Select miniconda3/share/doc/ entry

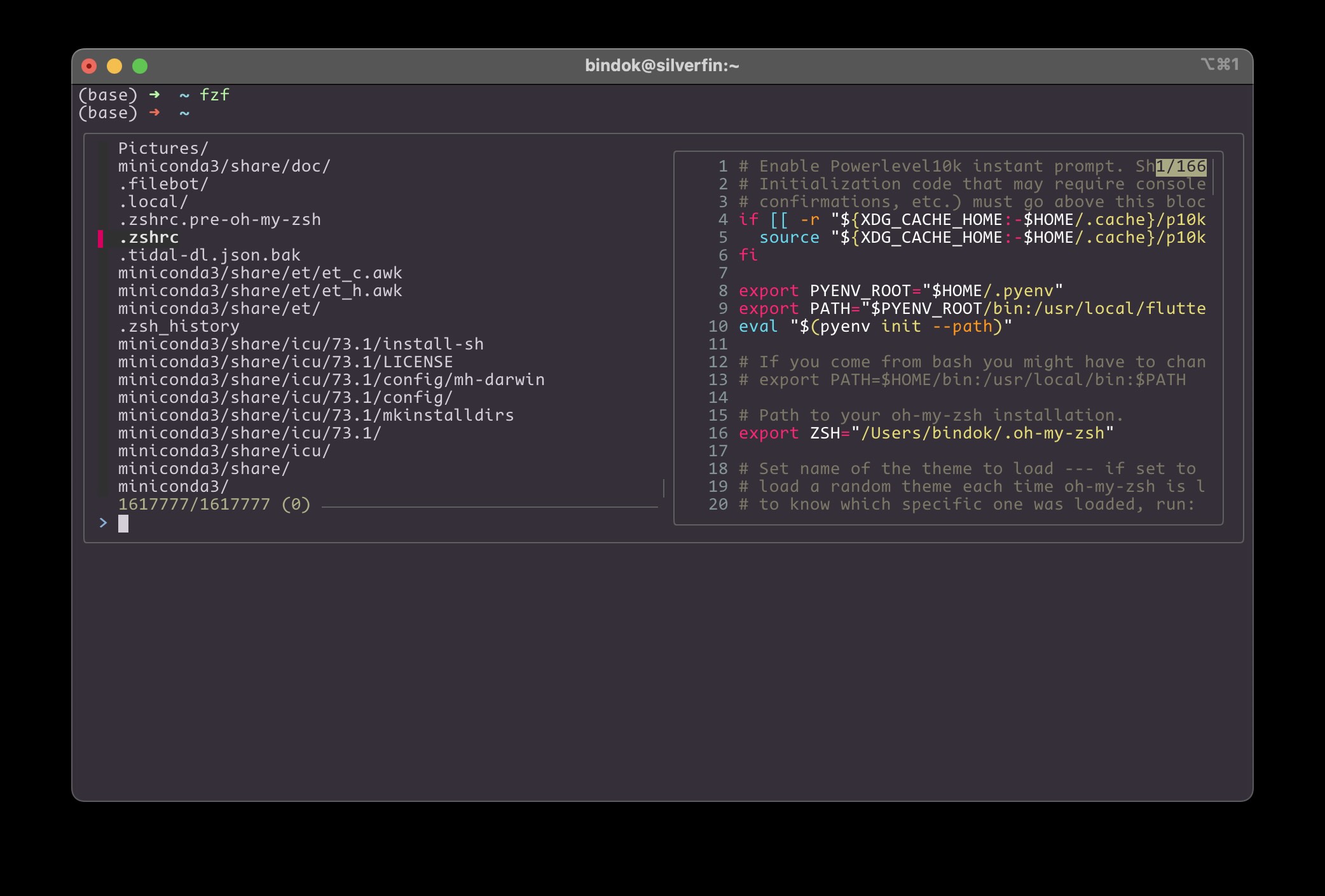(224, 166)
